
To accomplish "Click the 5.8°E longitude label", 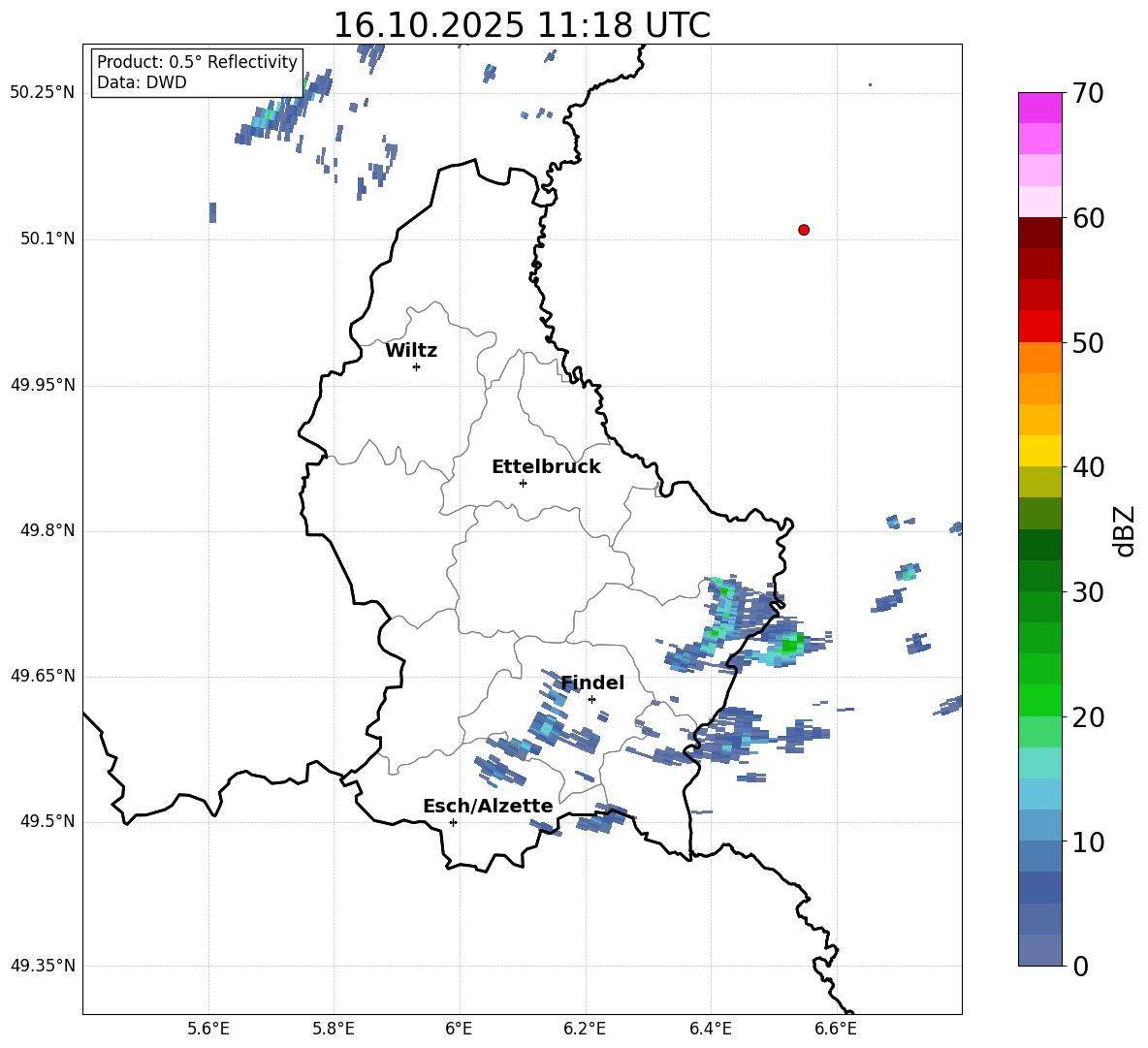I will [334, 1029].
